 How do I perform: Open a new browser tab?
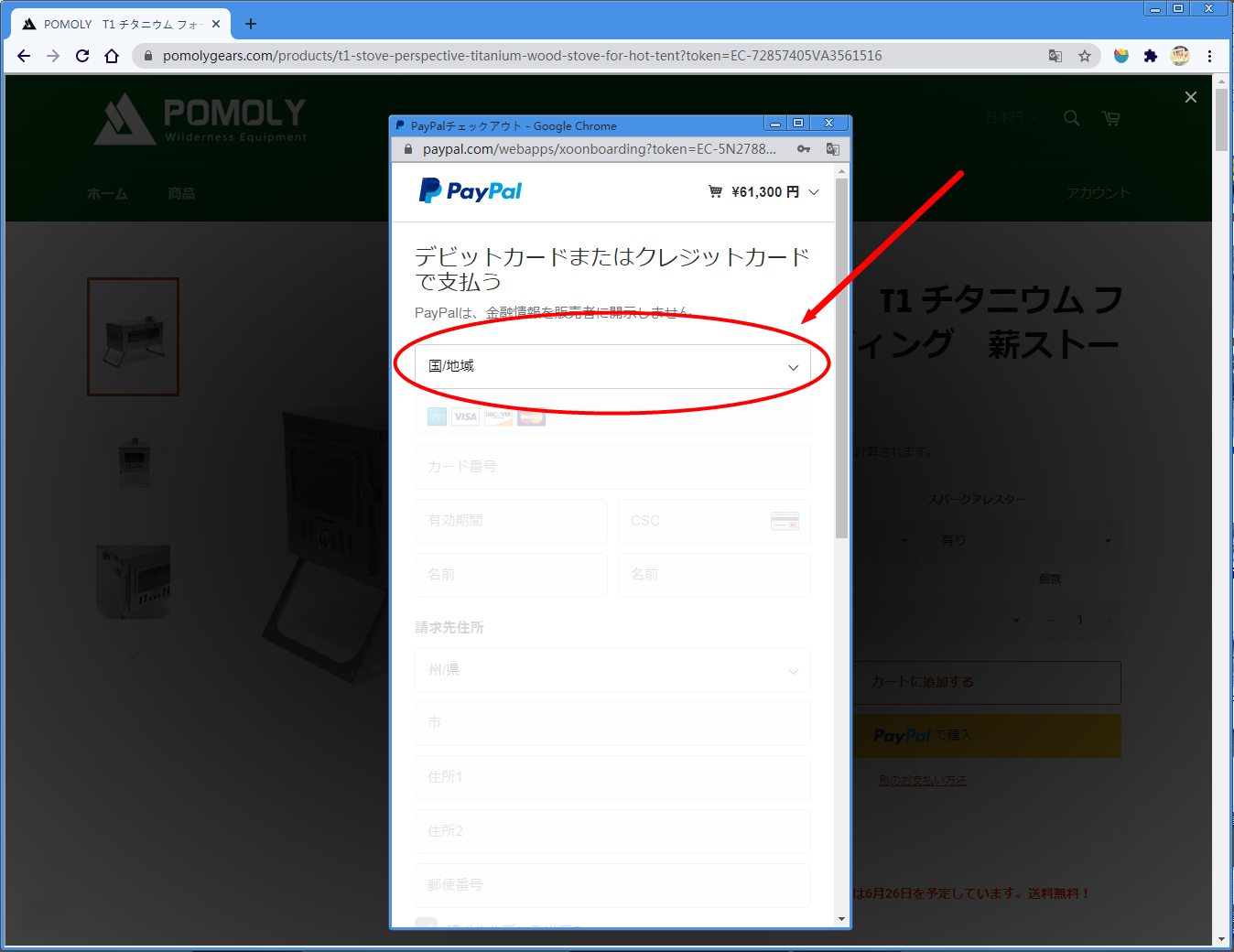[251, 24]
